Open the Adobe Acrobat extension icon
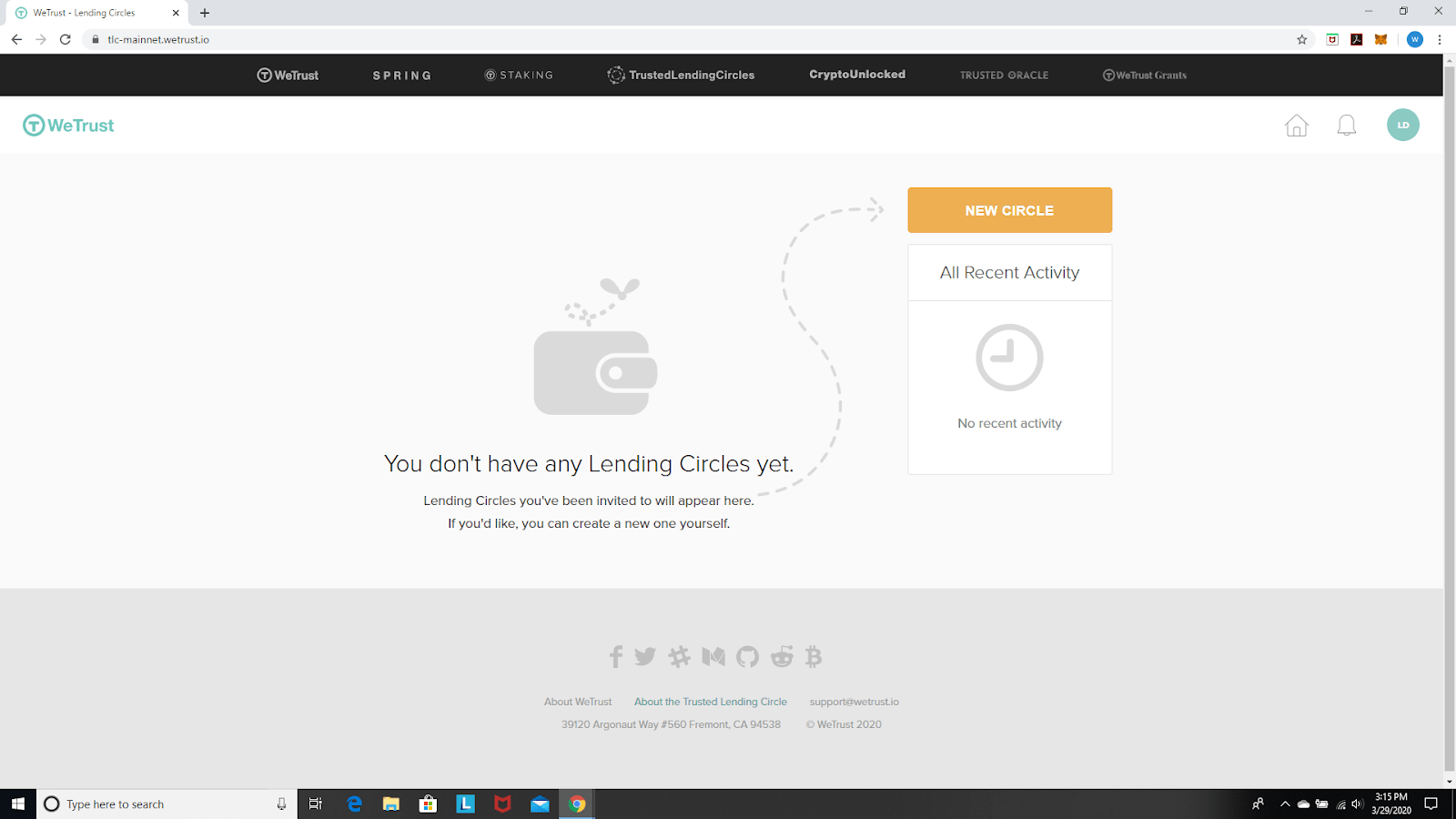 tap(1357, 39)
